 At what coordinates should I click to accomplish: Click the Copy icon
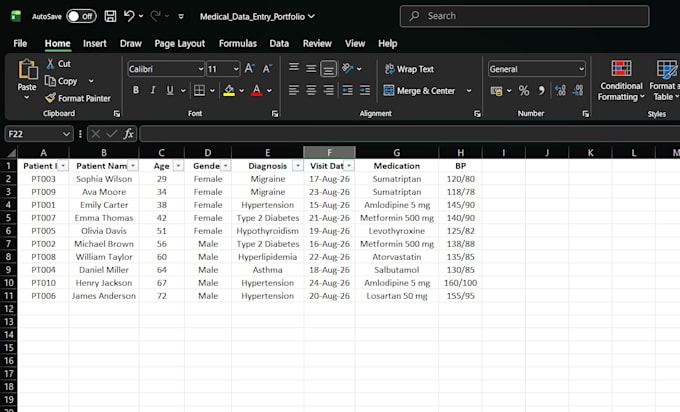pos(50,81)
